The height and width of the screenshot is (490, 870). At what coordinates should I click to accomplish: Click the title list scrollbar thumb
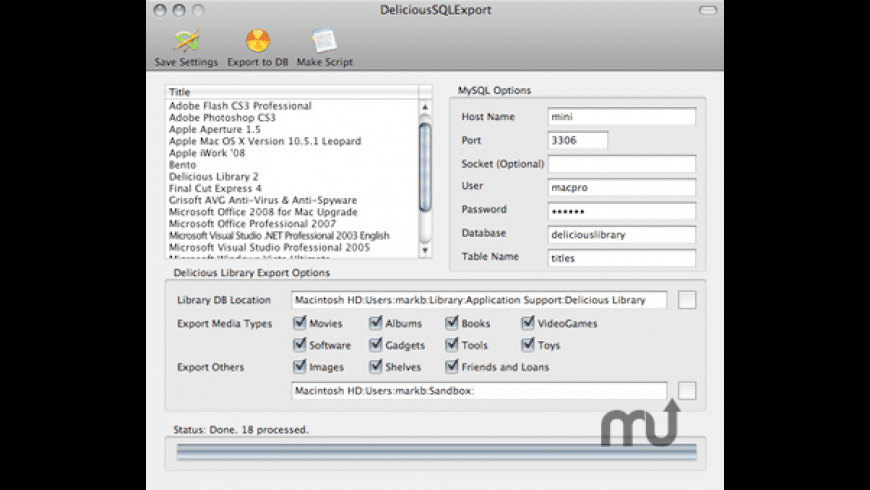[425, 167]
